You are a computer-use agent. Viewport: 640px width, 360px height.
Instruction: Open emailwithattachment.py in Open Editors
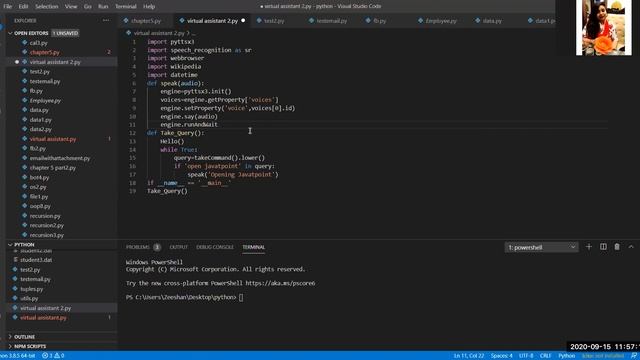(x=60, y=158)
